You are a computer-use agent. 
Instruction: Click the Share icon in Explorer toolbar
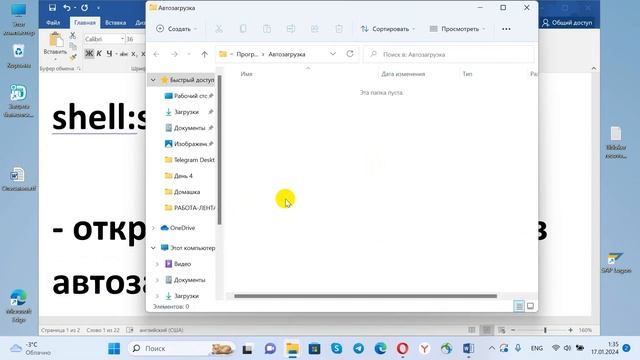tap(315, 29)
